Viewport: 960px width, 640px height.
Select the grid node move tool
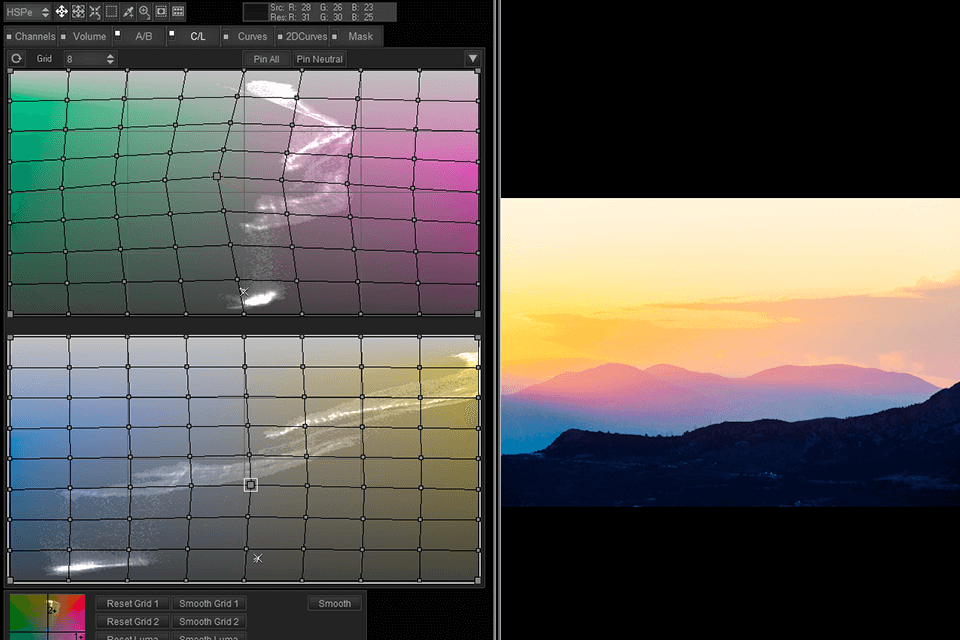point(78,11)
